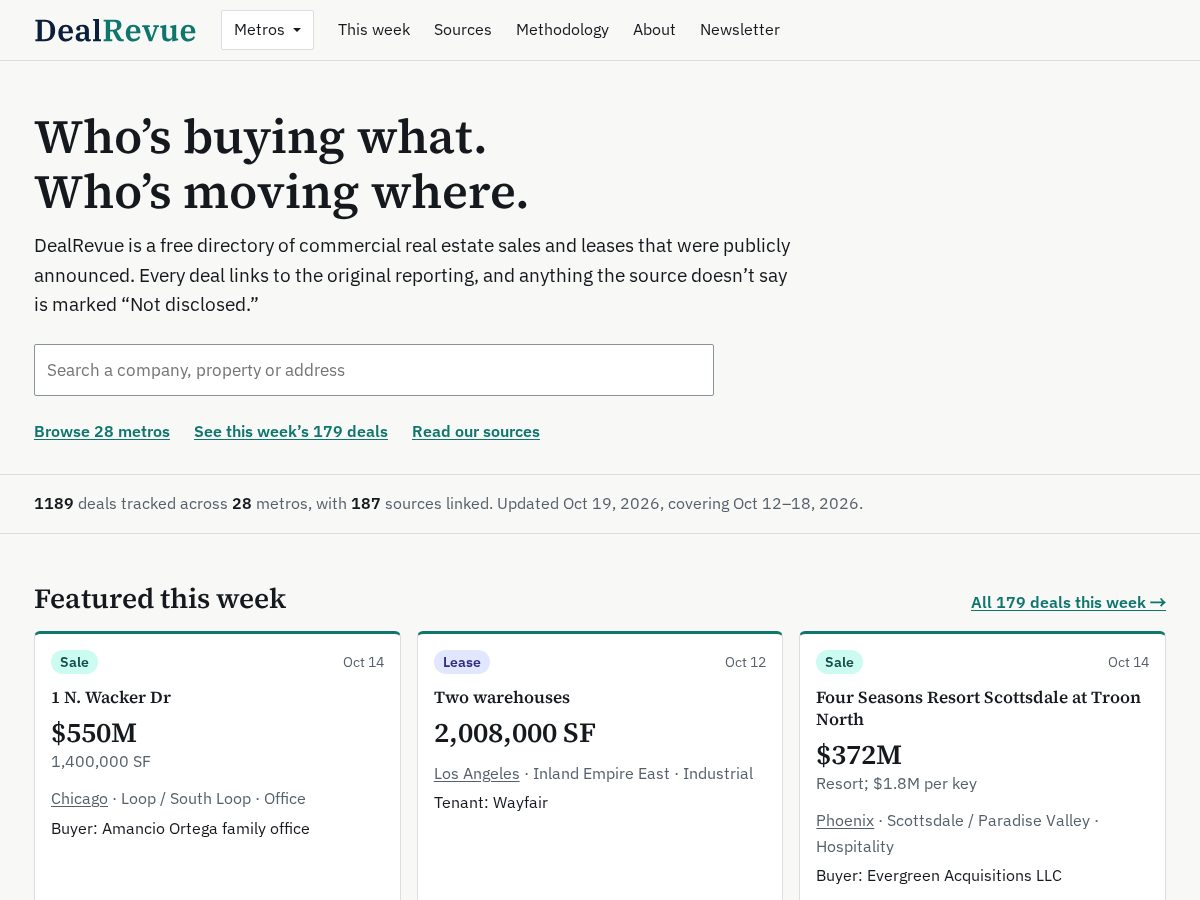
Task: Open the Los Angeles metro link
Action: pos(477,774)
